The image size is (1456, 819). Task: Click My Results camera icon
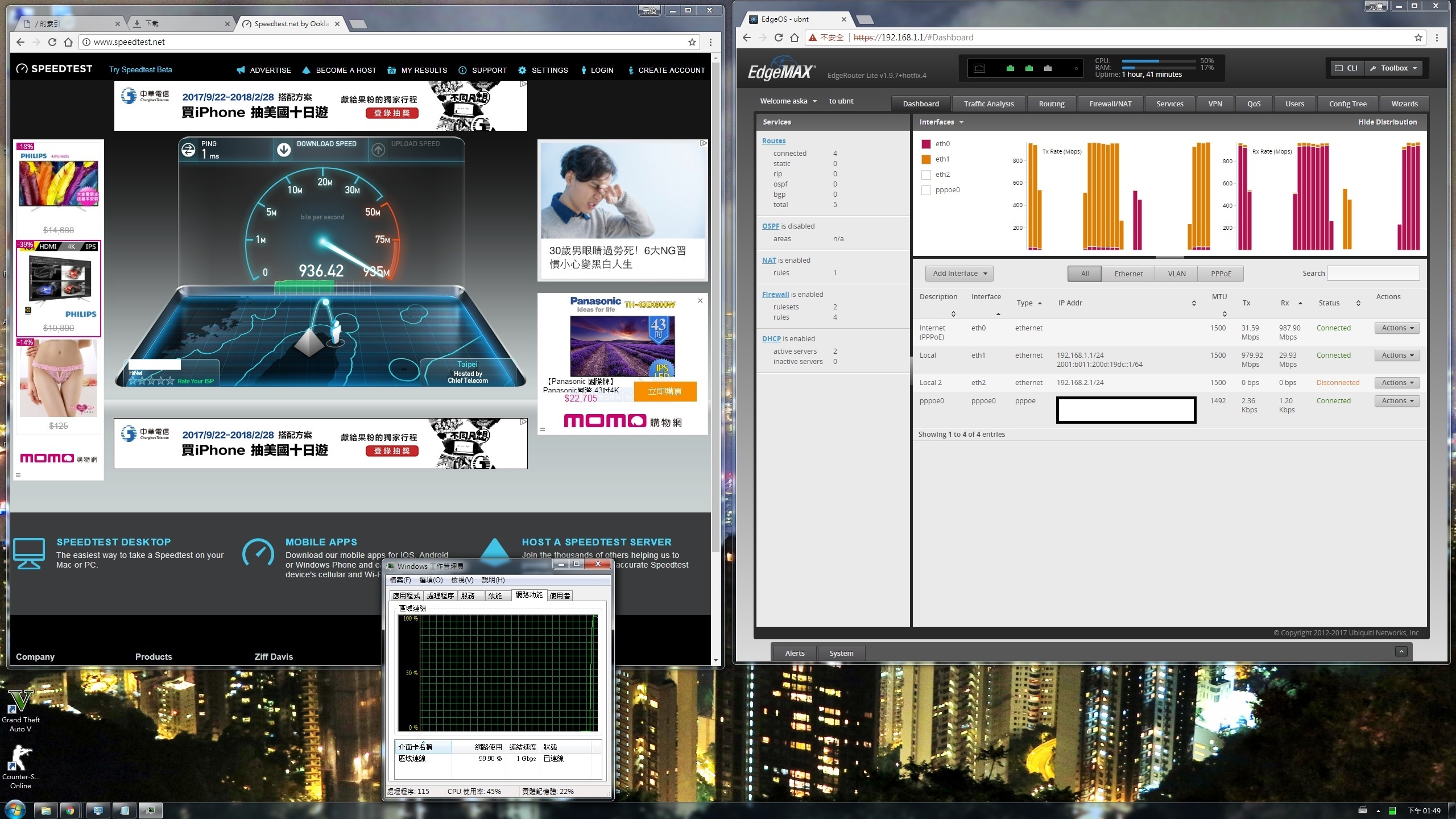392,70
